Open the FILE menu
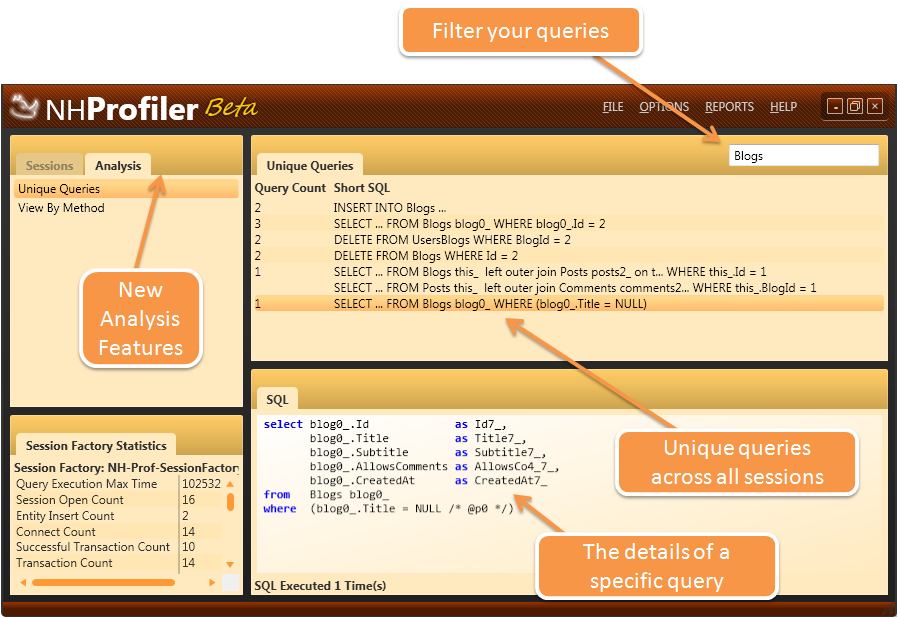898x618 pixels. click(613, 107)
